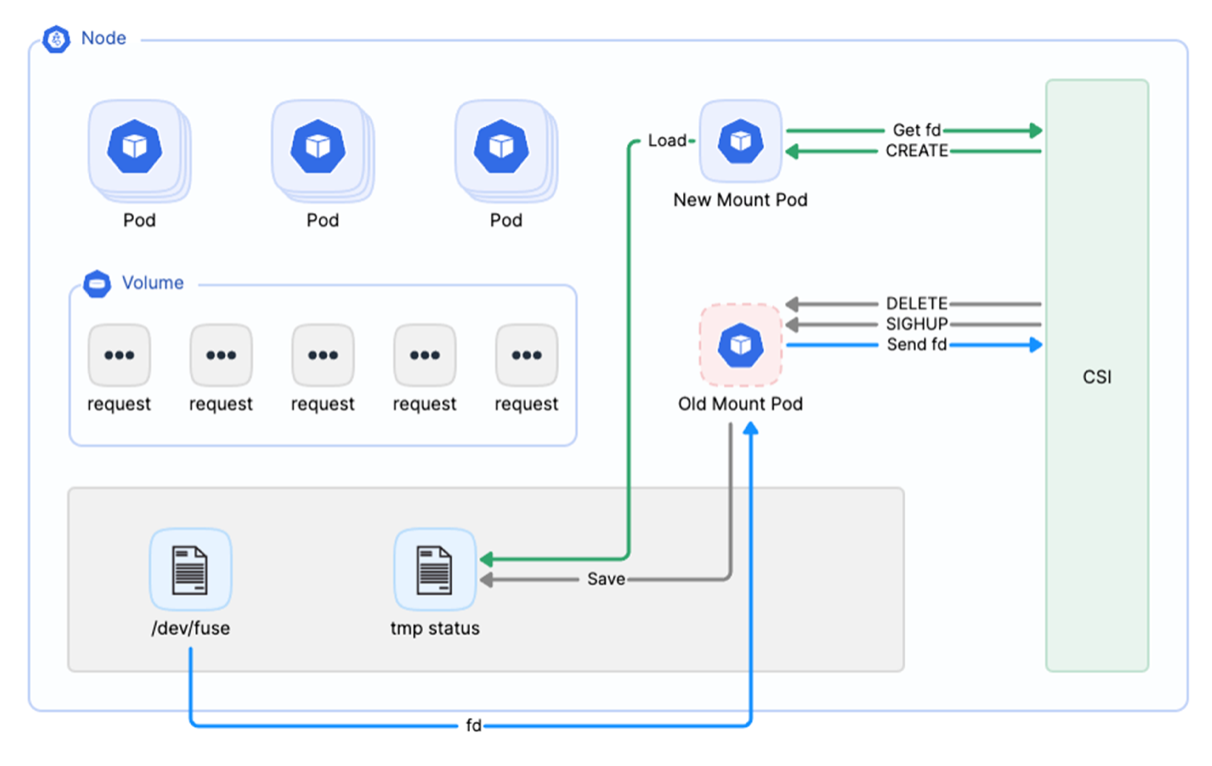The image size is (1212, 766).
Task: Click the "Send fd" arrow label
Action: pyautogui.click(x=916, y=345)
